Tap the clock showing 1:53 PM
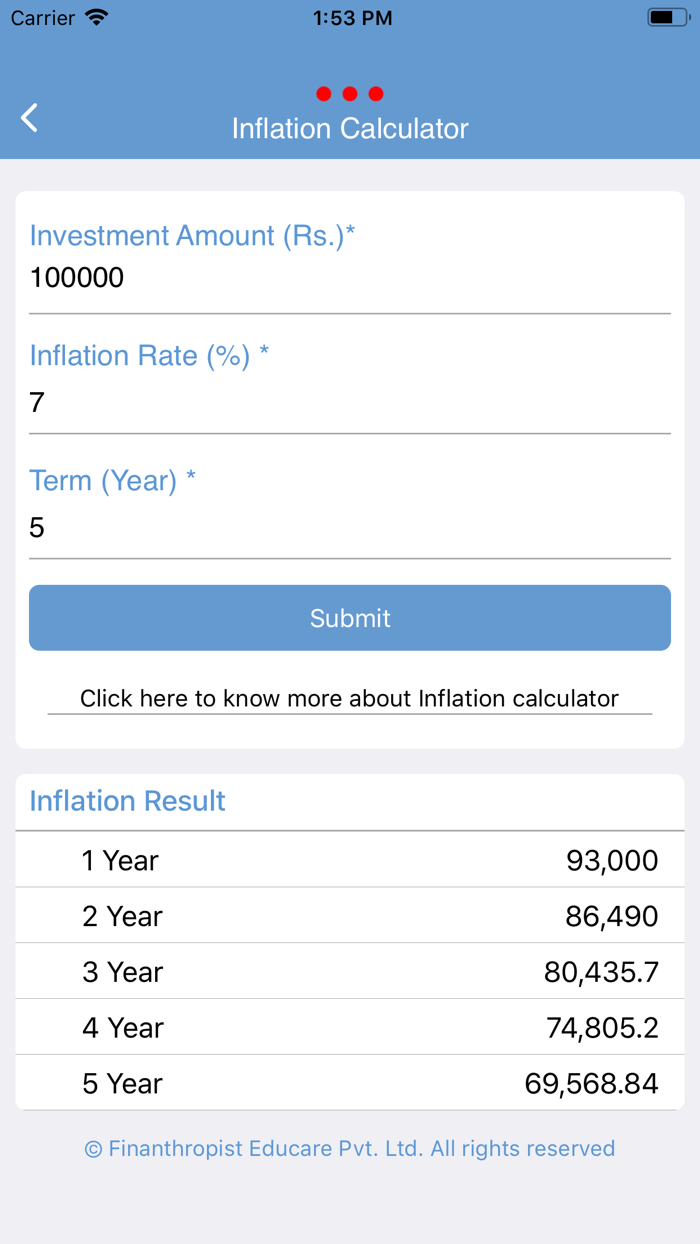The width and height of the screenshot is (700, 1244). click(353, 17)
